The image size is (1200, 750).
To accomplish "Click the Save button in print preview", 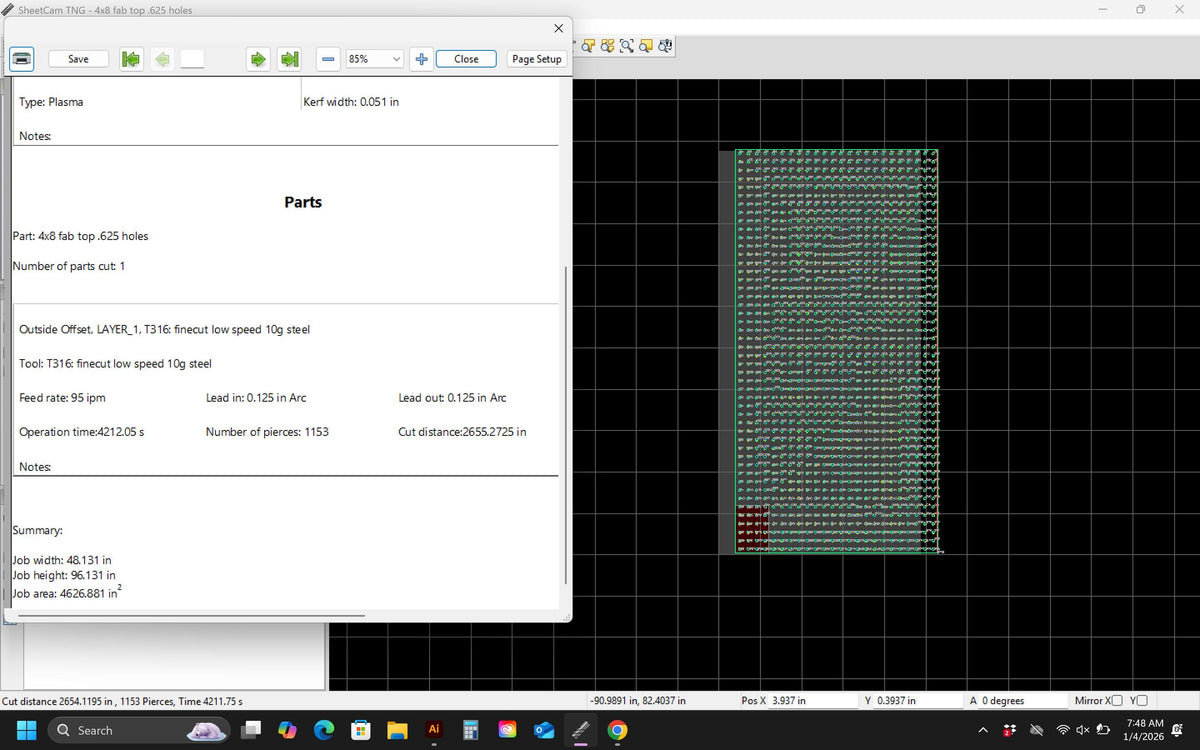I will point(78,59).
